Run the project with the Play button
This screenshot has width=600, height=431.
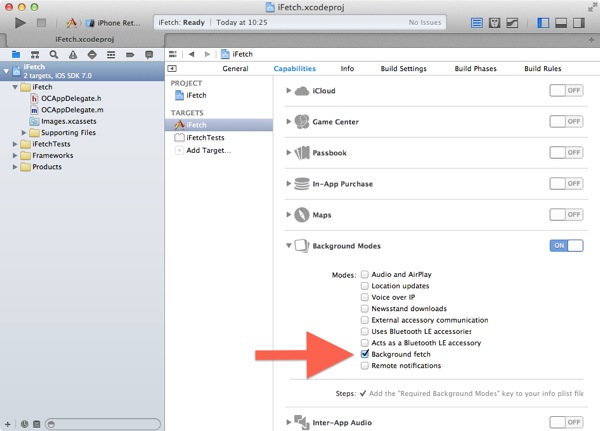(20, 23)
